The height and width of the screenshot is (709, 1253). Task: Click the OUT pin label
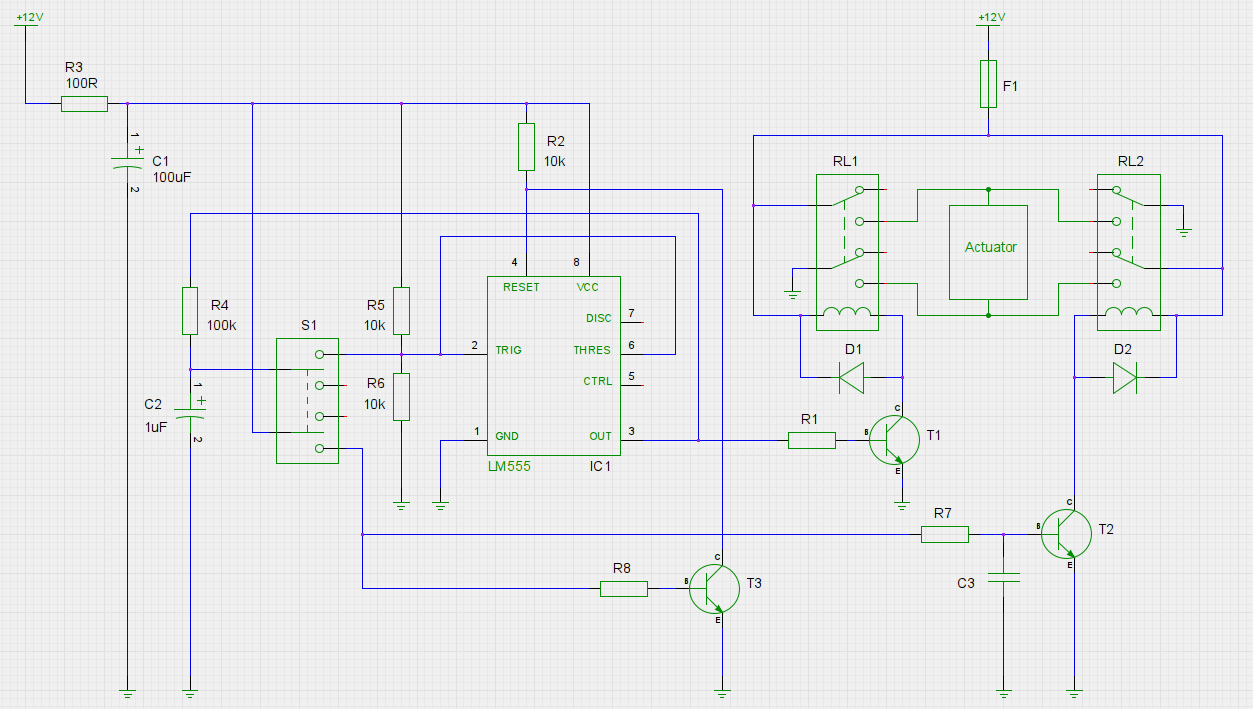(x=600, y=436)
